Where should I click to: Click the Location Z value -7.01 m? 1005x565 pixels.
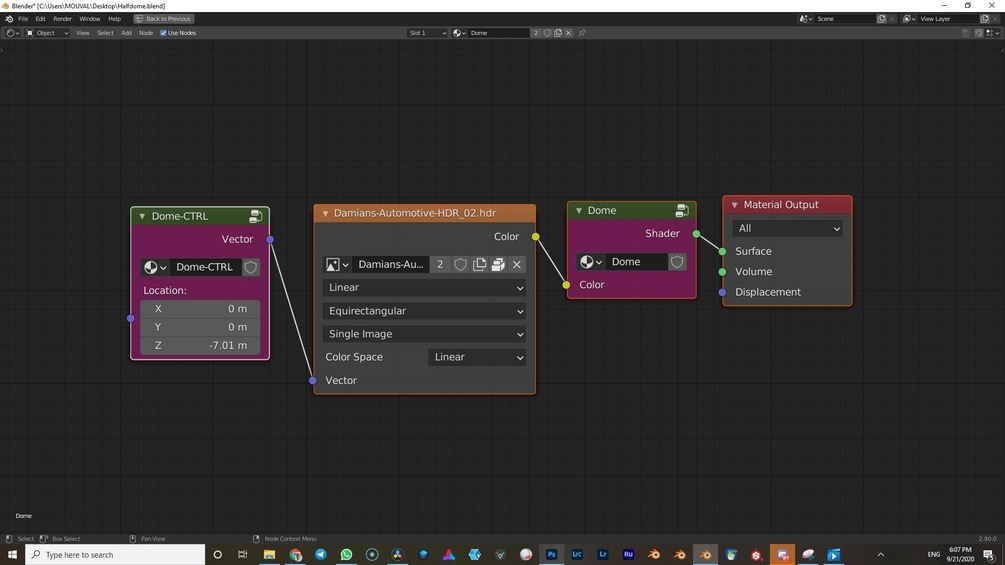[x=200, y=345]
